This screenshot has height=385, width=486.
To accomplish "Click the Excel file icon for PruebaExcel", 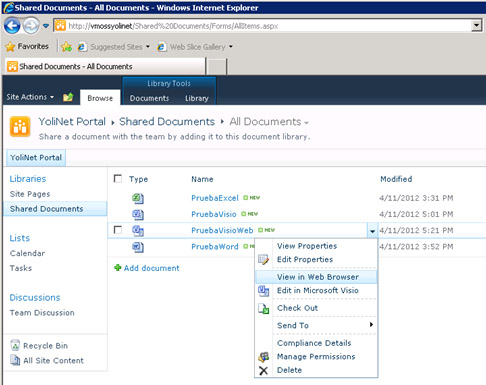I will pos(138,198).
